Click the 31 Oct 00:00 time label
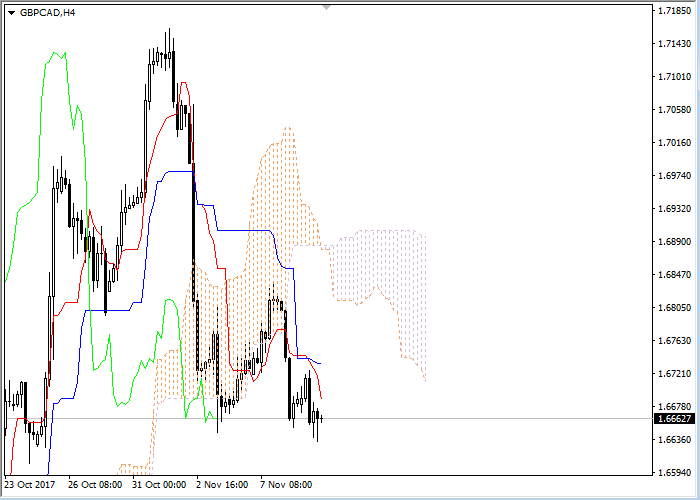The height and width of the screenshot is (500, 700). (x=159, y=485)
